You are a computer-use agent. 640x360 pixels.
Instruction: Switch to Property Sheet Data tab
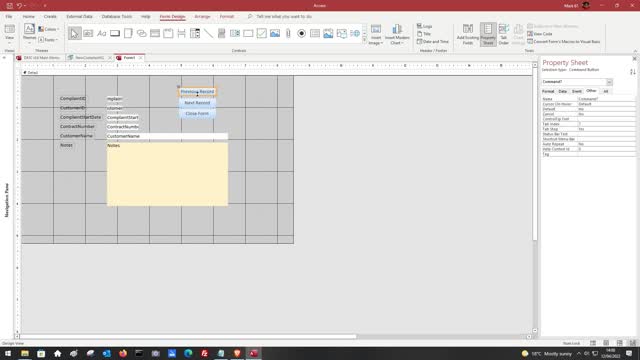[562, 91]
